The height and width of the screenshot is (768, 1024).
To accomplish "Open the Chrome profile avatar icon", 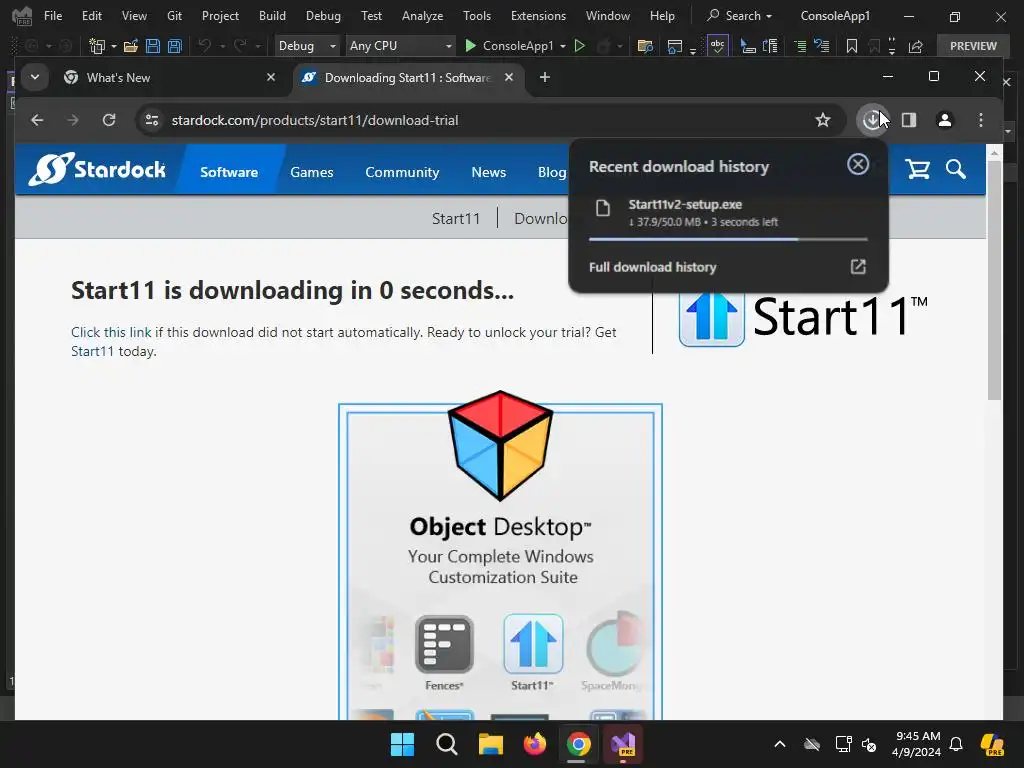I will 945,120.
